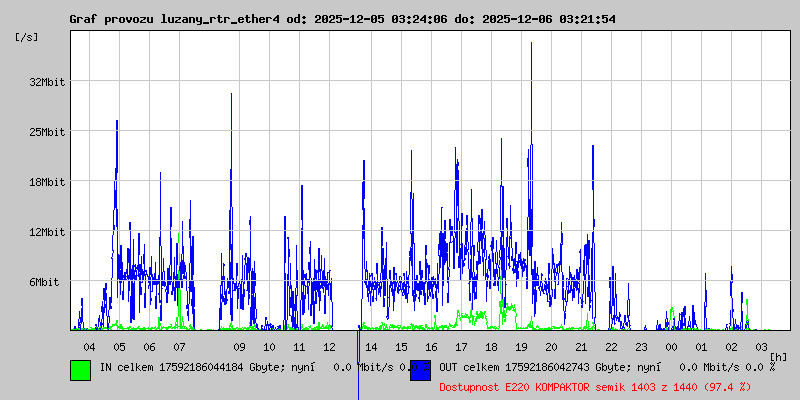Select hour 12 on the time axis
Screen dimensions: 800x400
(329, 346)
